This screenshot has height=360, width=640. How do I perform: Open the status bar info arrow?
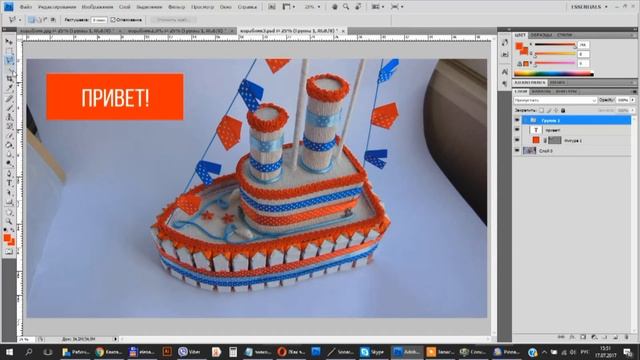116,339
